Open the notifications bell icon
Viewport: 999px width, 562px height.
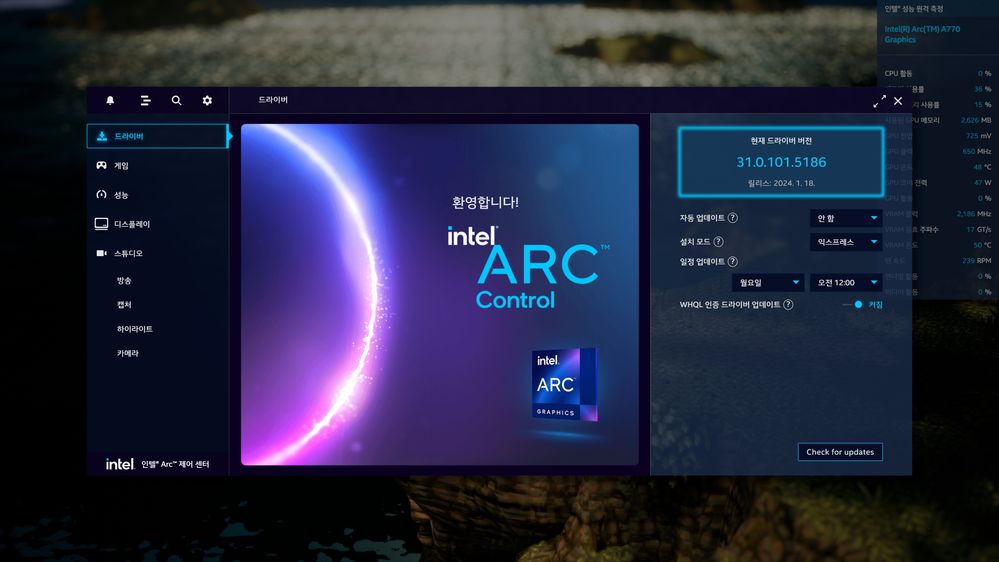[x=110, y=101]
